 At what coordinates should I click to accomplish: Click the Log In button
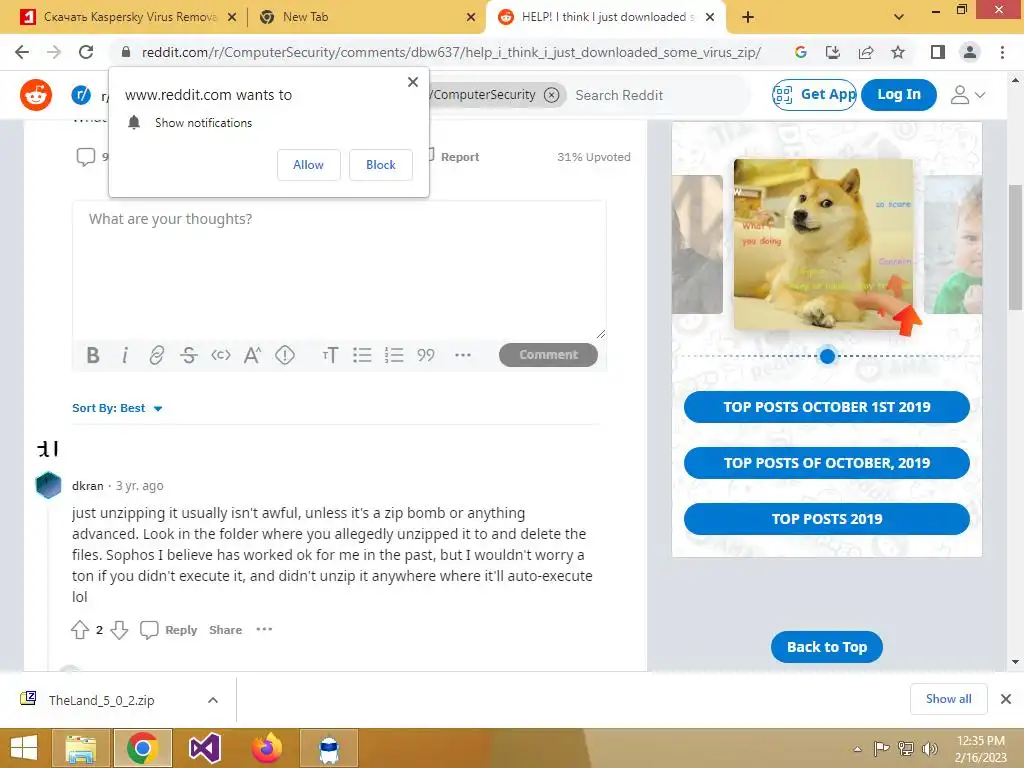(x=899, y=95)
